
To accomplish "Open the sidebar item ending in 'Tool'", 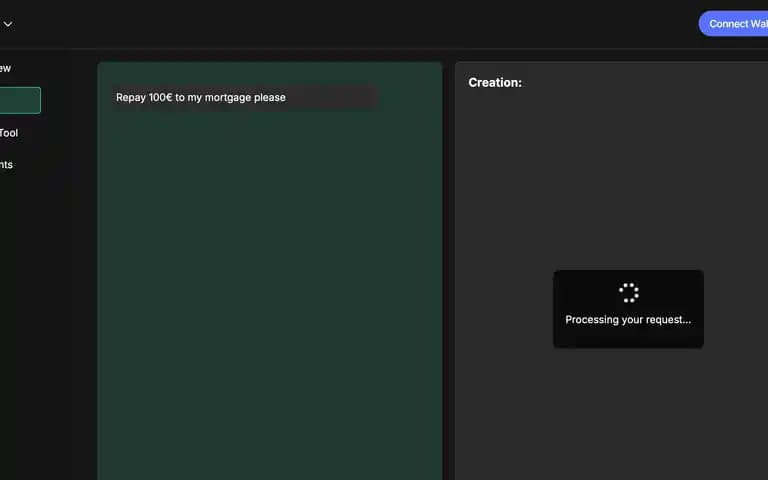I will point(9,133).
